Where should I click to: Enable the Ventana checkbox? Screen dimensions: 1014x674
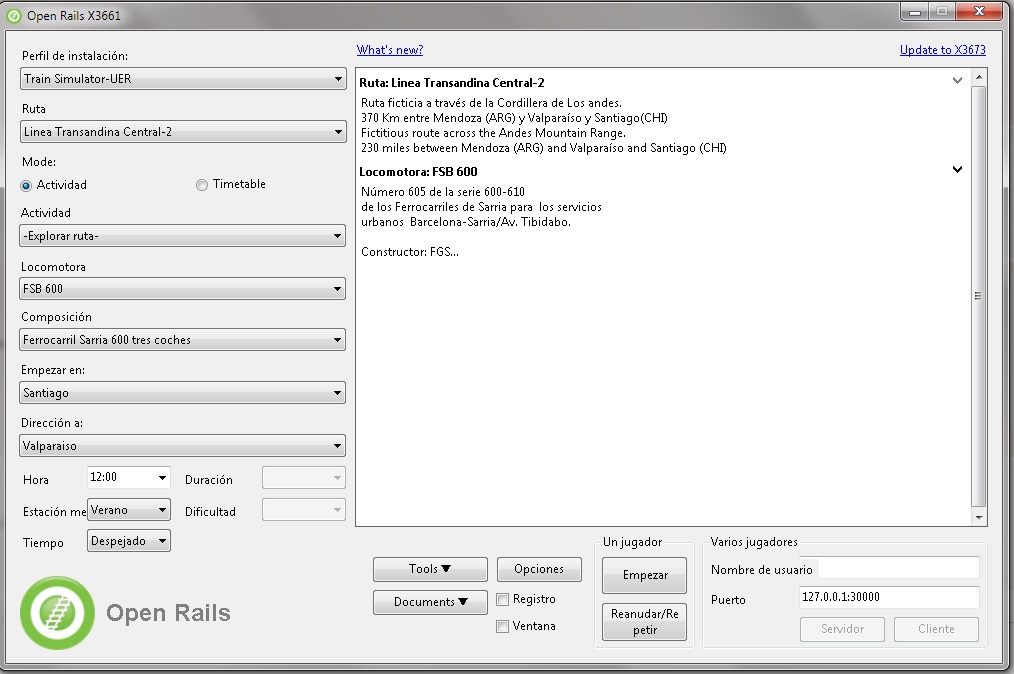pyautogui.click(x=503, y=627)
